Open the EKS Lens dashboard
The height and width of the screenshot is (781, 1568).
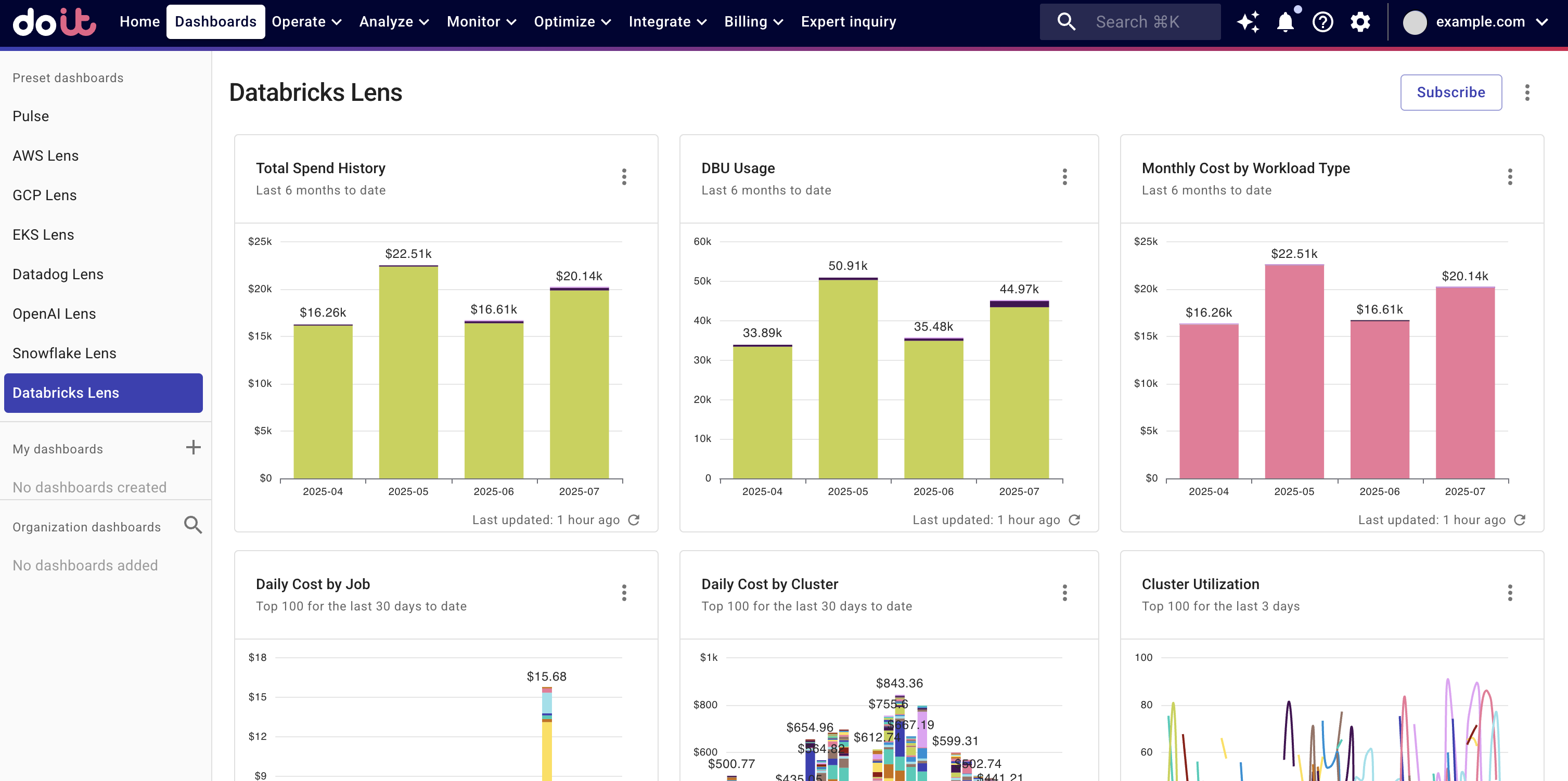(104, 235)
